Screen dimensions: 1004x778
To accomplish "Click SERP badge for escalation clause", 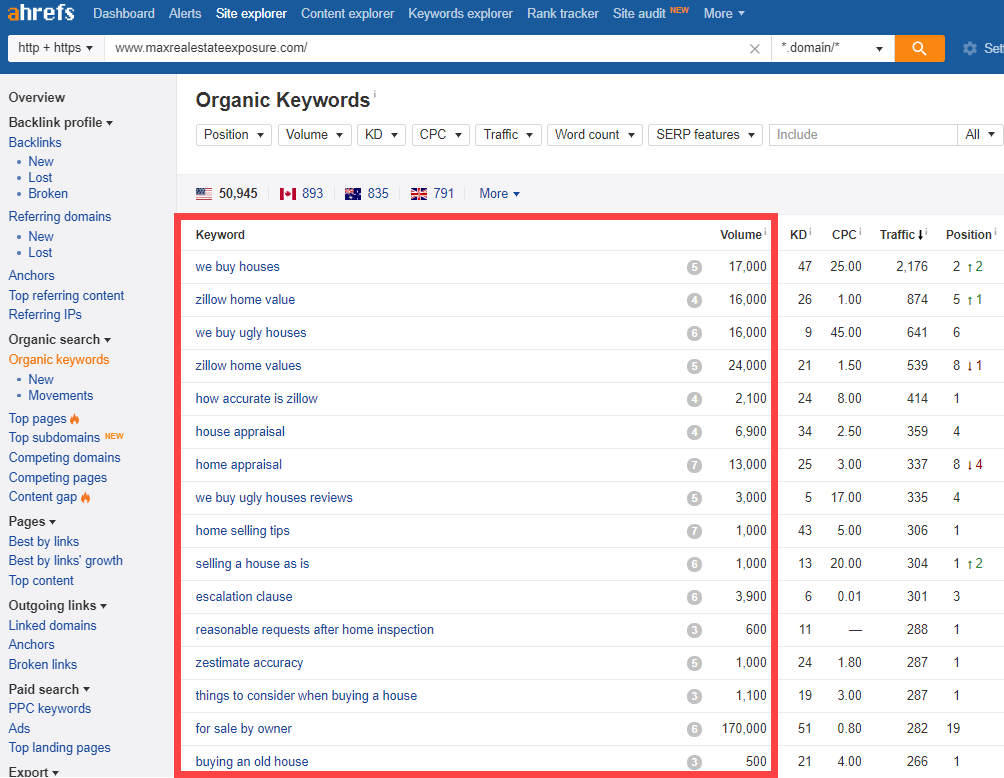I will click(694, 597).
